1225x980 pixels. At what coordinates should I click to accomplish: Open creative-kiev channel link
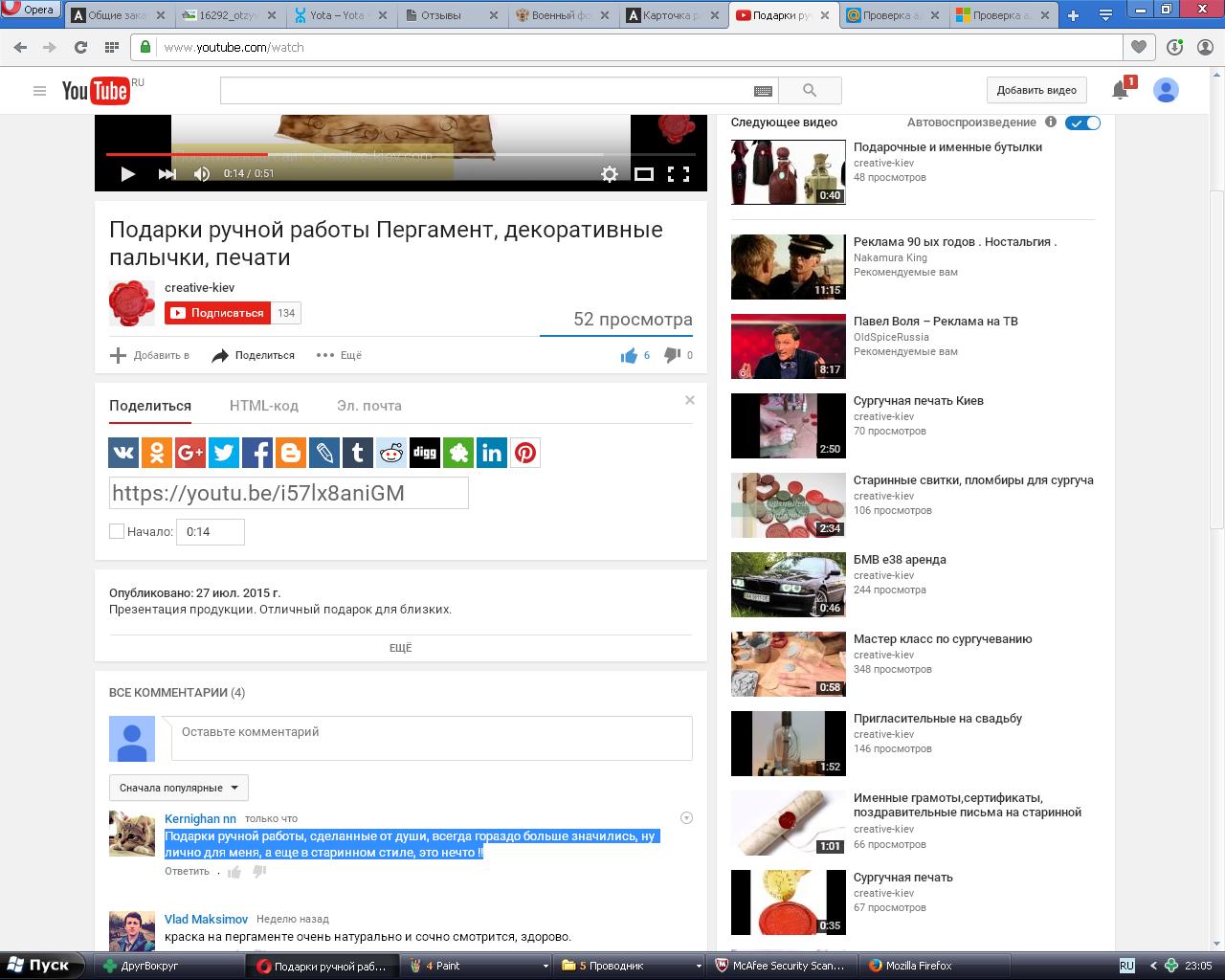click(199, 287)
